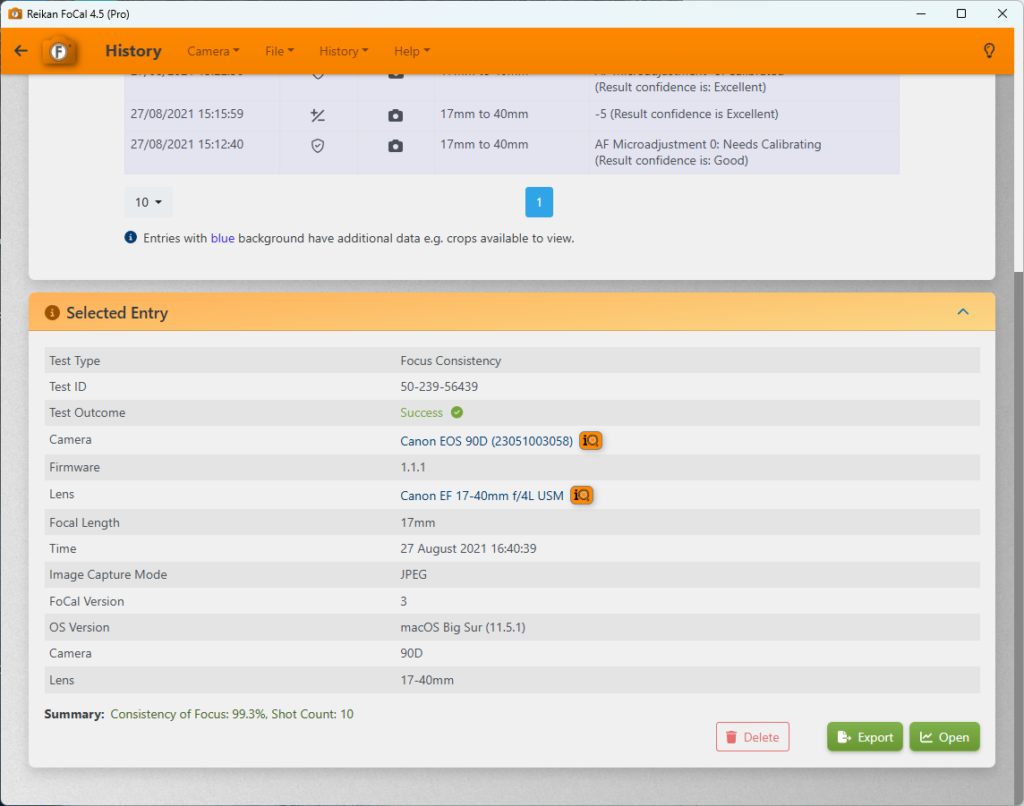
Task: Select the 27/08/2021 15:15:59 history row
Action: 511,115
